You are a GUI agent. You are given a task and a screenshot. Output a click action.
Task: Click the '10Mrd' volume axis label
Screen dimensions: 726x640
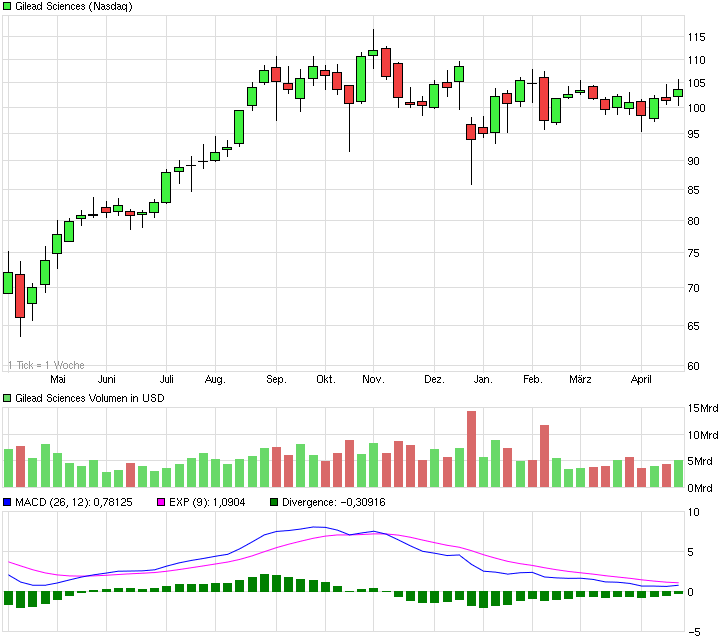tap(703, 435)
